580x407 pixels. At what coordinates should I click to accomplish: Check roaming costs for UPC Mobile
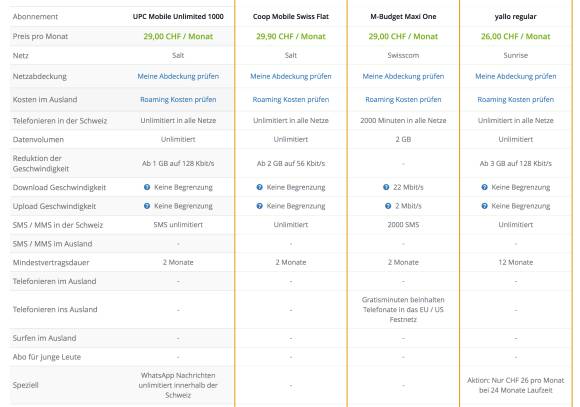(178, 100)
